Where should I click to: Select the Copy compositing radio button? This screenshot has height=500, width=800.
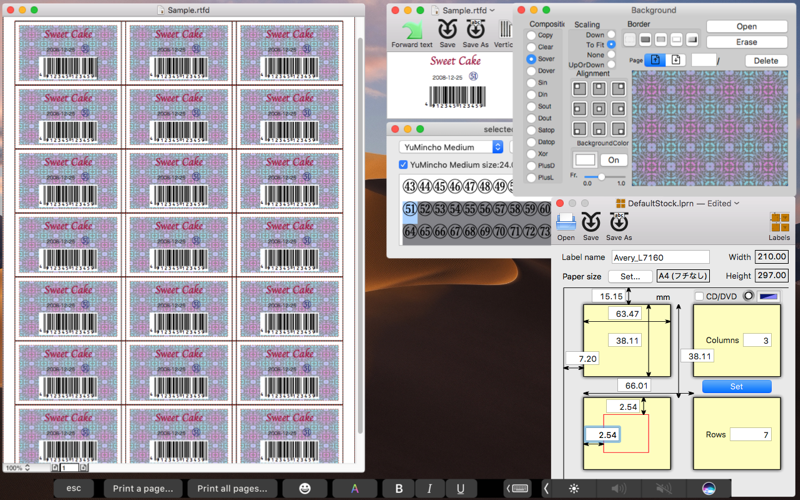pos(532,35)
